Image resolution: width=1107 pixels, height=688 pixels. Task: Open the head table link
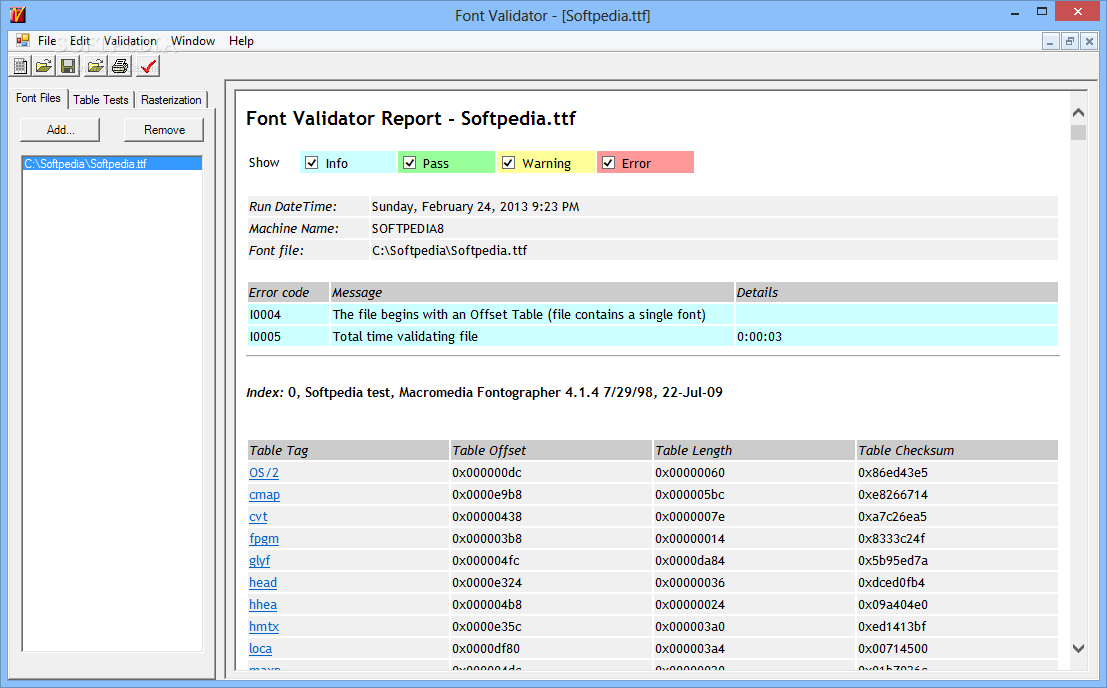(263, 582)
